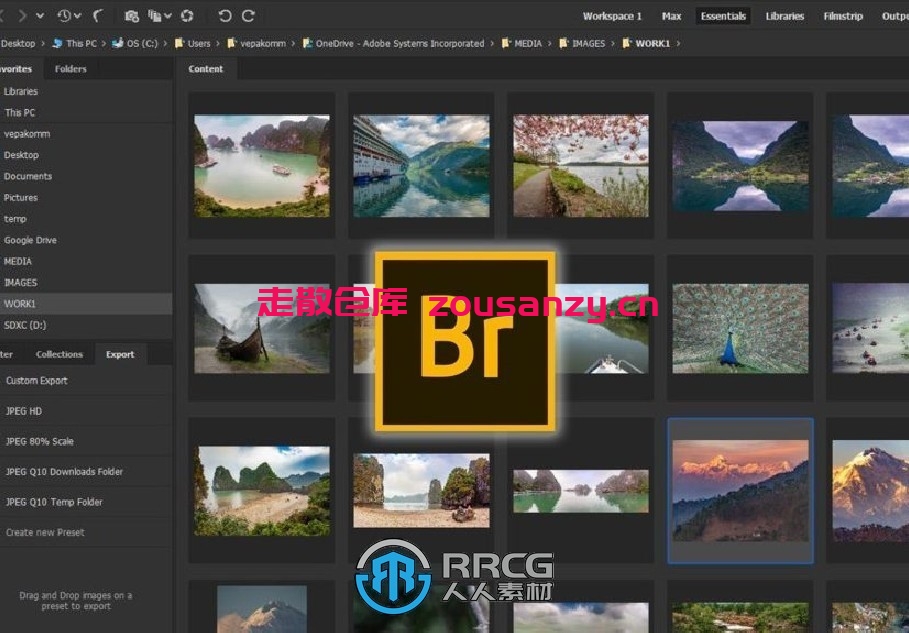Select the Export panel tab
Image resolution: width=909 pixels, height=633 pixels.
(x=120, y=354)
